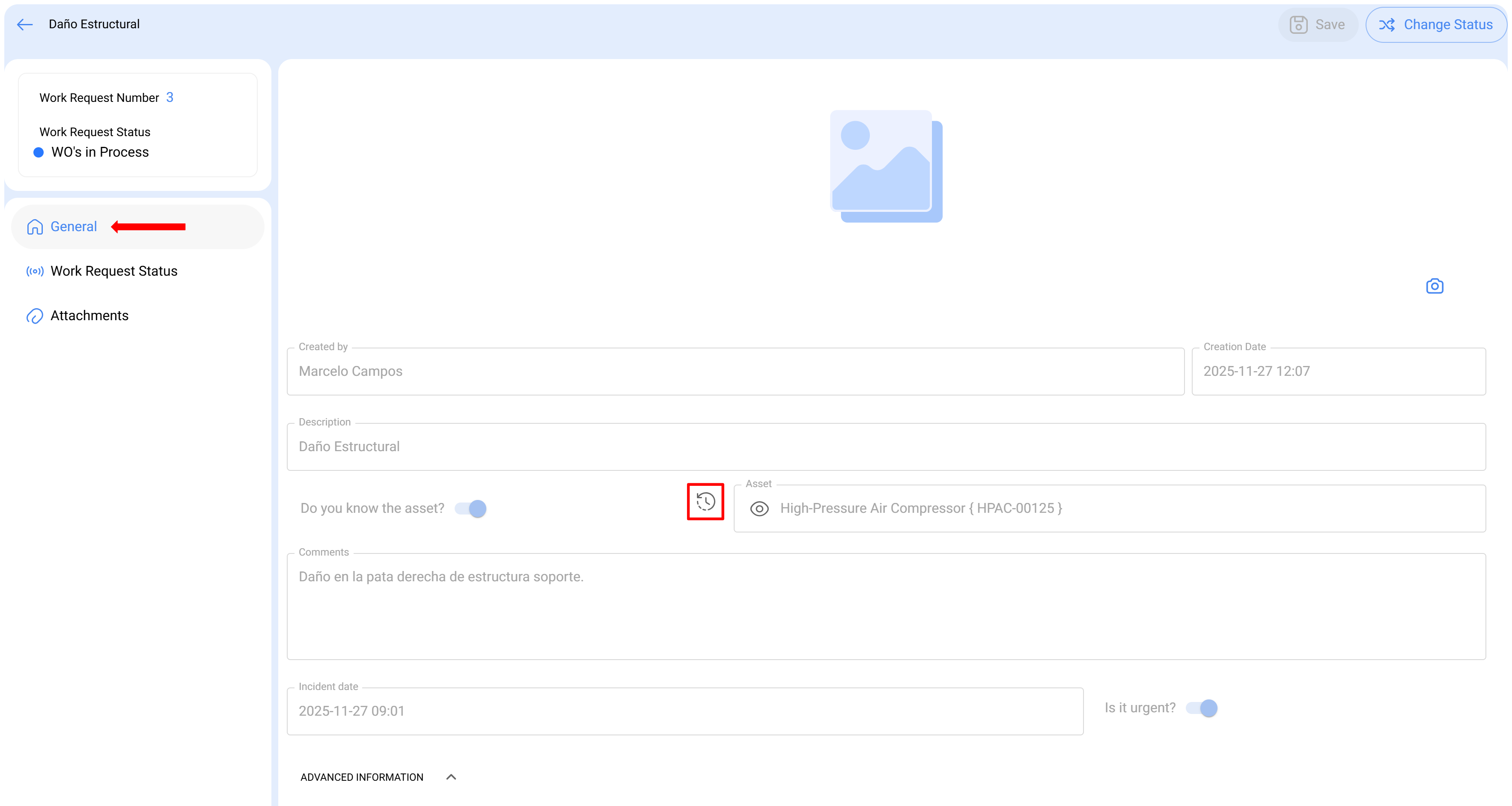Click the General home icon

tap(35, 227)
